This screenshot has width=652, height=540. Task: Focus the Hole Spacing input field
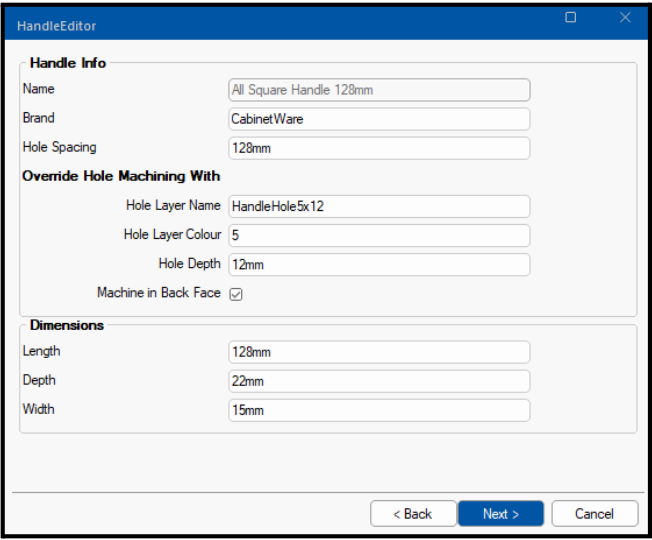pyautogui.click(x=379, y=148)
